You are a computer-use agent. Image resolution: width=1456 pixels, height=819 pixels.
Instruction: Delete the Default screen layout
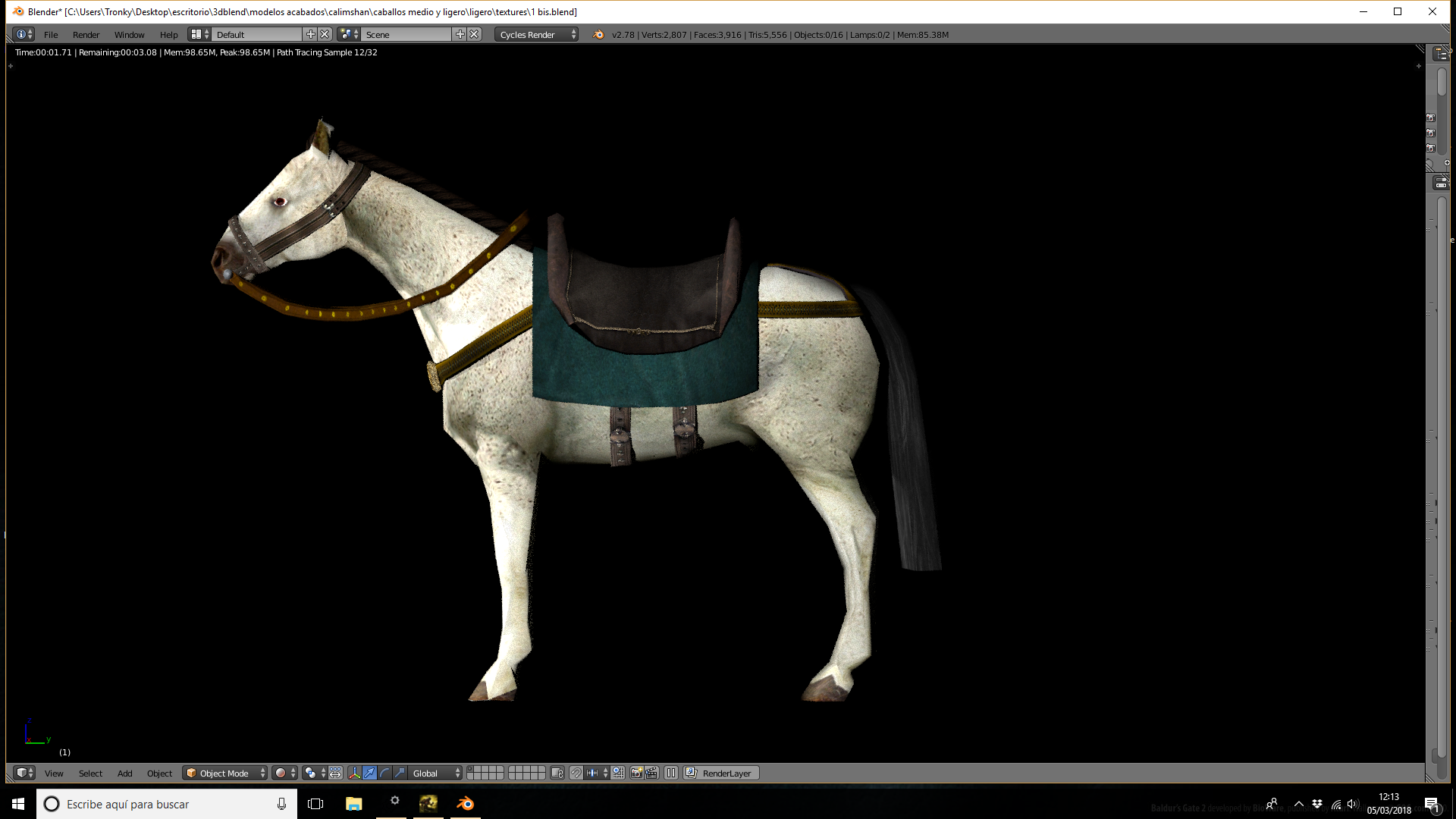(x=325, y=34)
